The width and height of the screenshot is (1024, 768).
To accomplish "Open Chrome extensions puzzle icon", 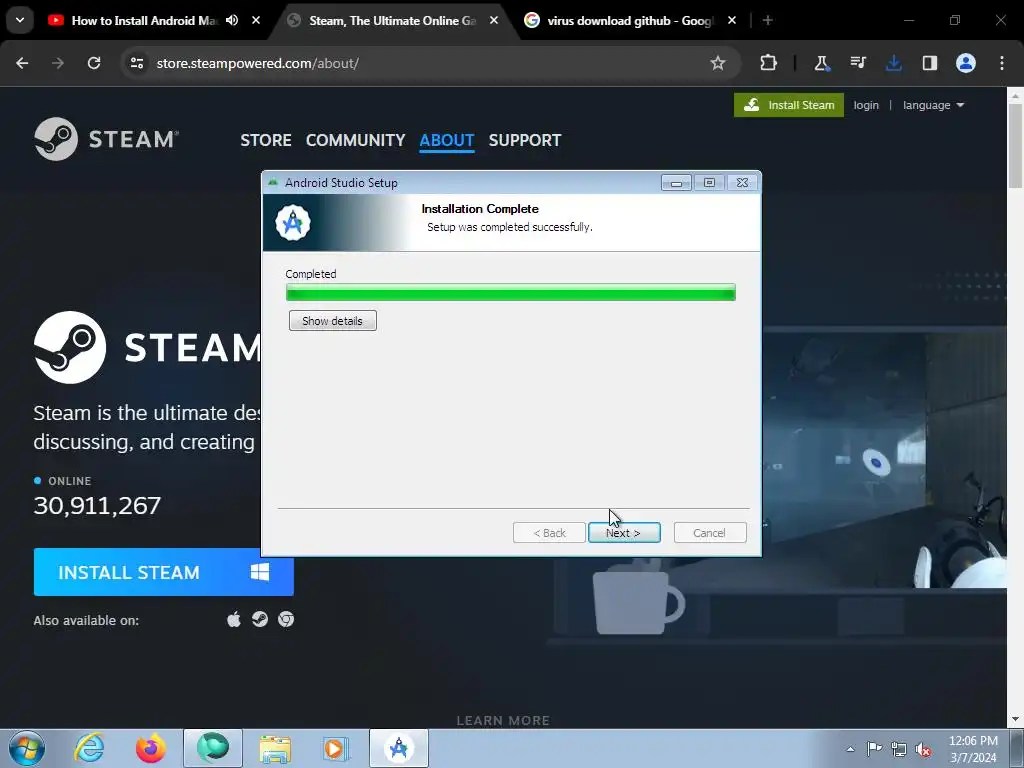I will [769, 63].
